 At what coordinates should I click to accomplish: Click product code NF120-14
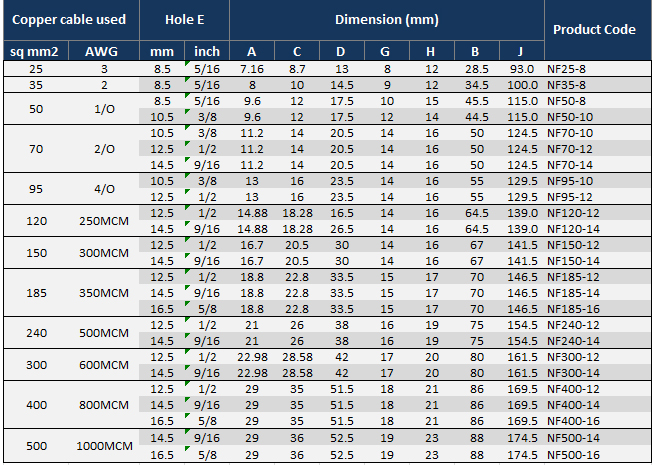[x=573, y=229]
